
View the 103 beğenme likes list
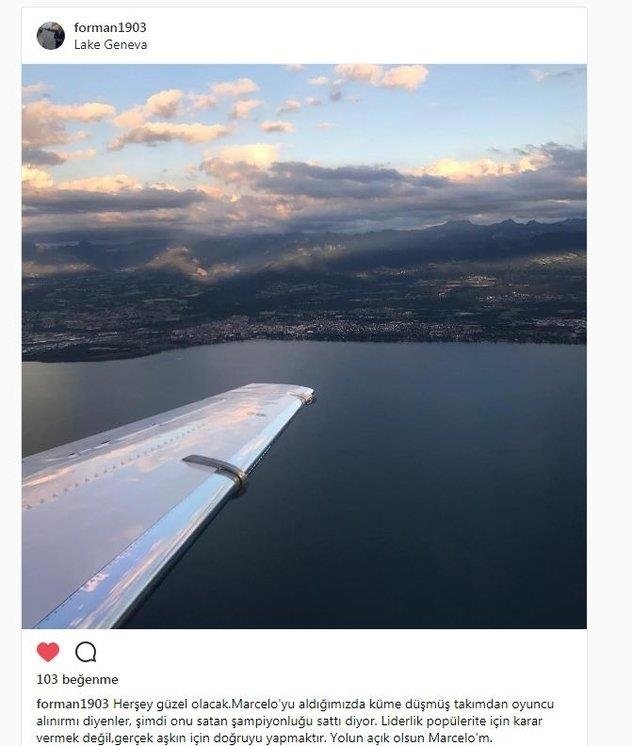pos(77,679)
